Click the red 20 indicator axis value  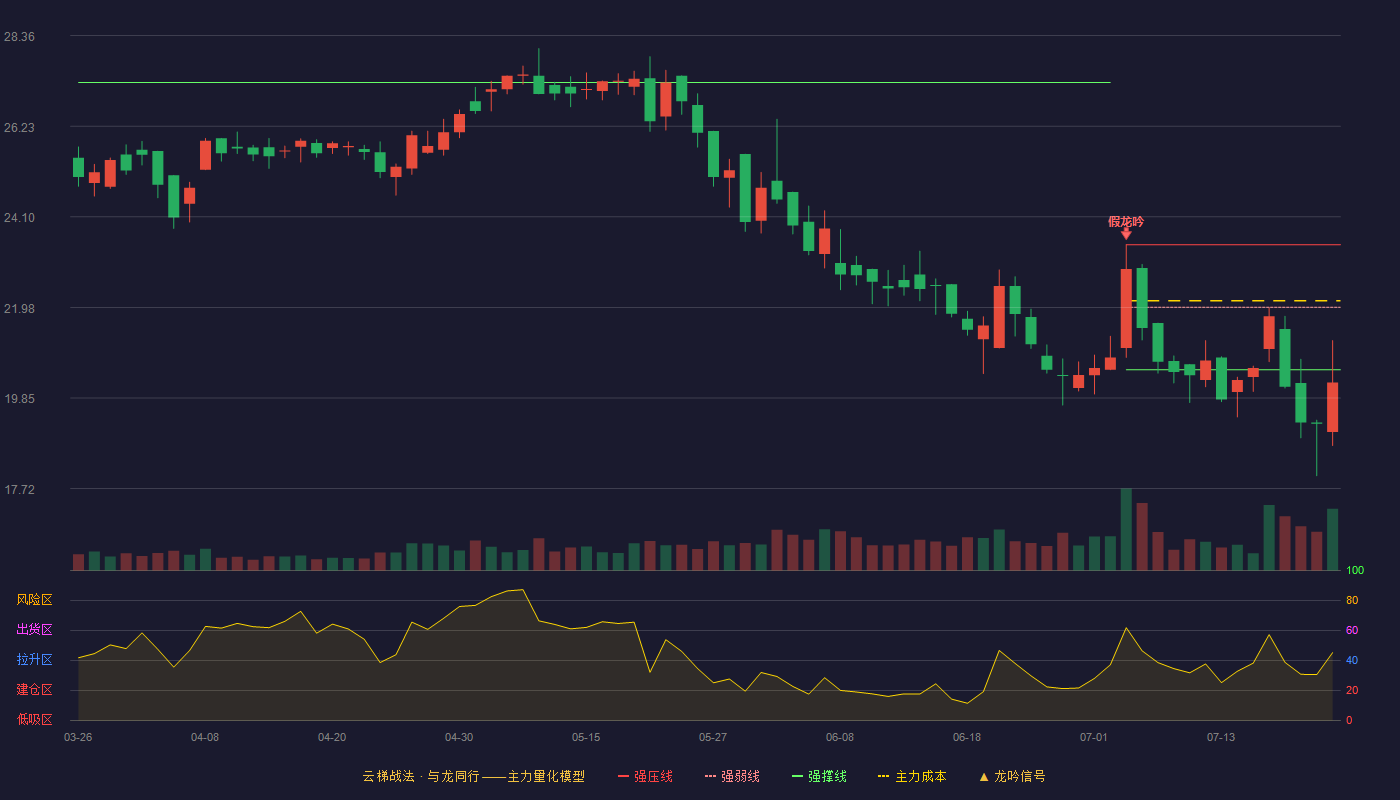[x=1352, y=691]
